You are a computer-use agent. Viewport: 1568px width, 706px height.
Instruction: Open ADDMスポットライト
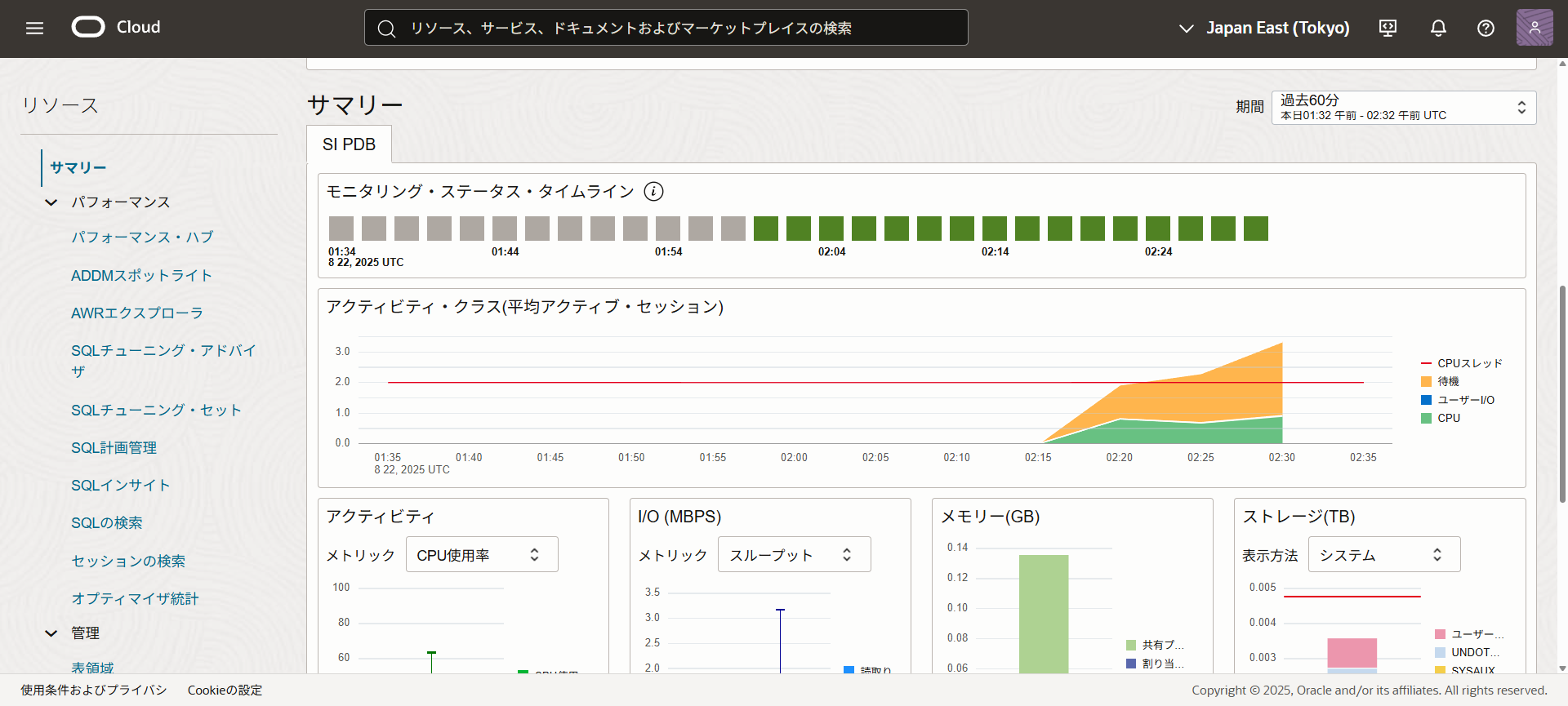pyautogui.click(x=141, y=275)
